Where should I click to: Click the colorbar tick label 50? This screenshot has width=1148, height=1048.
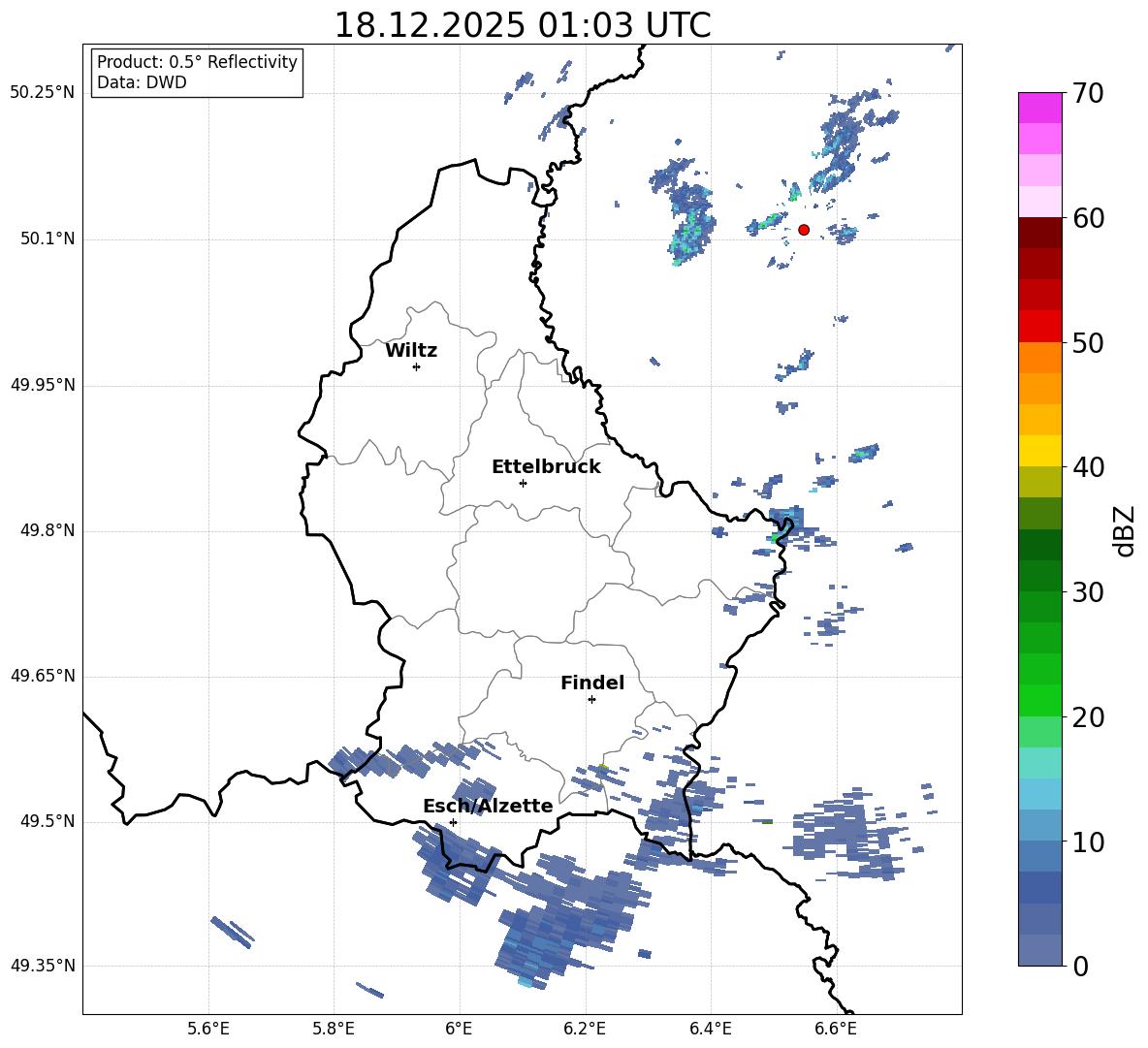[x=1088, y=342]
